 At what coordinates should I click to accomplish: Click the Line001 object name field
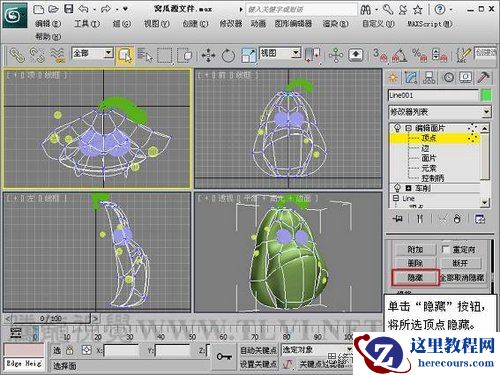[433, 95]
